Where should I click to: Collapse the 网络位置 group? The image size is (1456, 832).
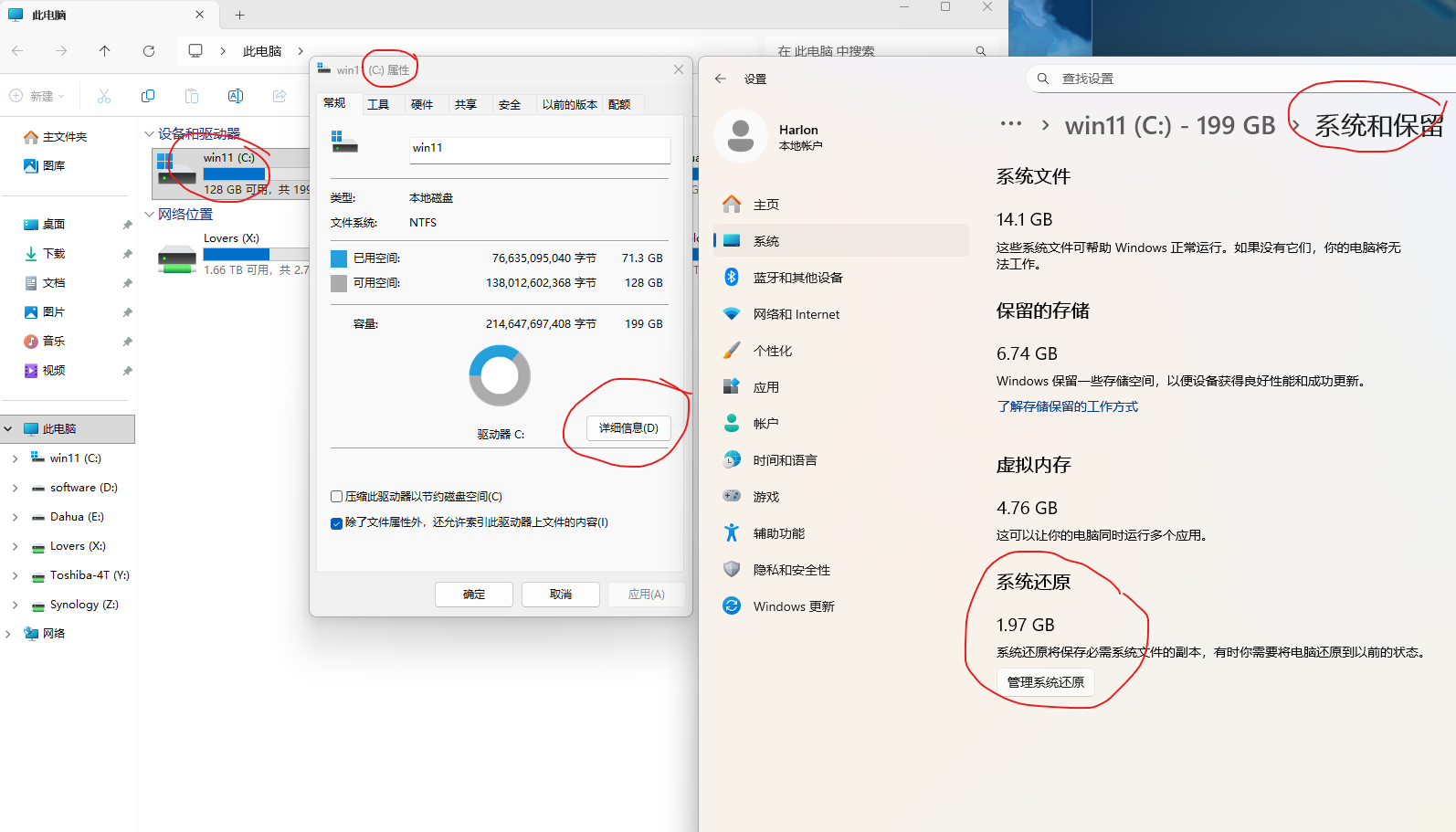pos(149,214)
